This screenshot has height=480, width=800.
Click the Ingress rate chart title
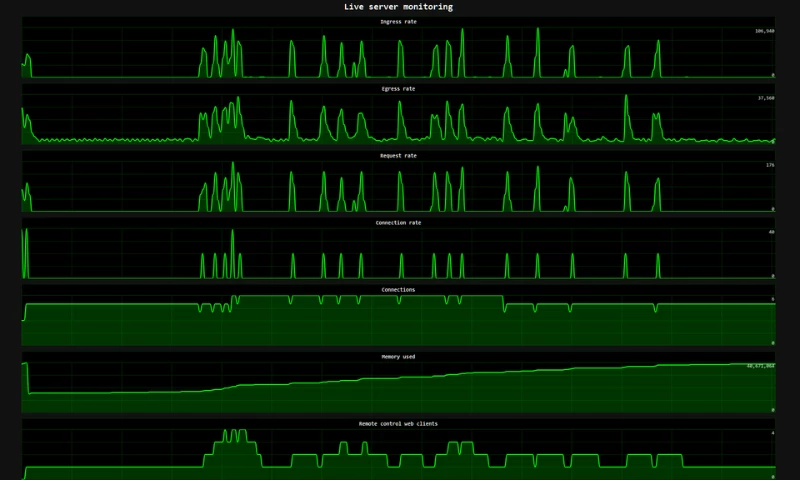coord(398,21)
